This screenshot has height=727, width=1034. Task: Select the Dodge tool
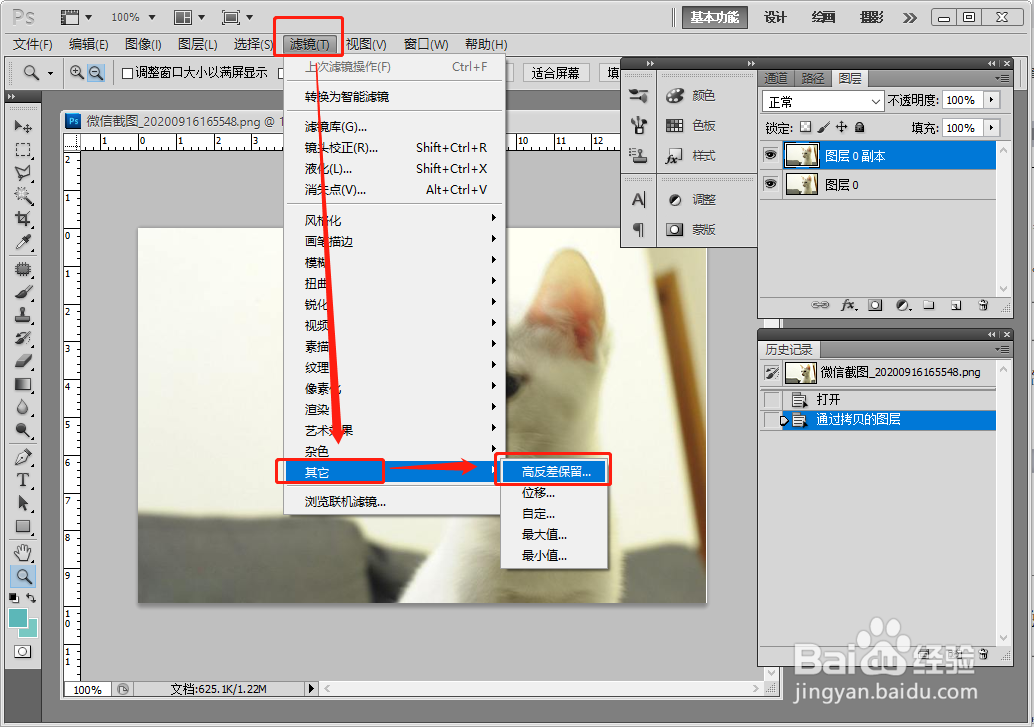point(23,431)
